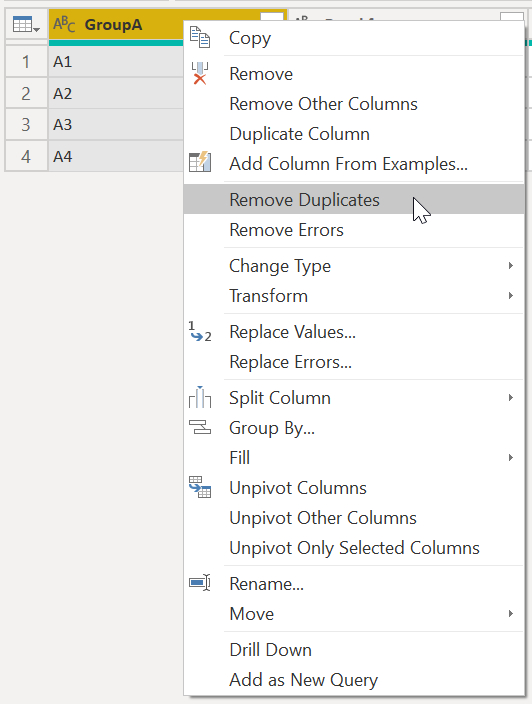
Task: Choose Add Column From Examples...
Action: [x=354, y=164]
